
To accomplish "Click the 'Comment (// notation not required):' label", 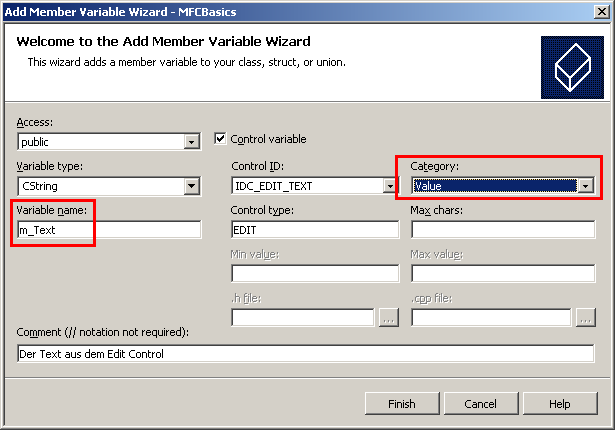I will 102,332.
